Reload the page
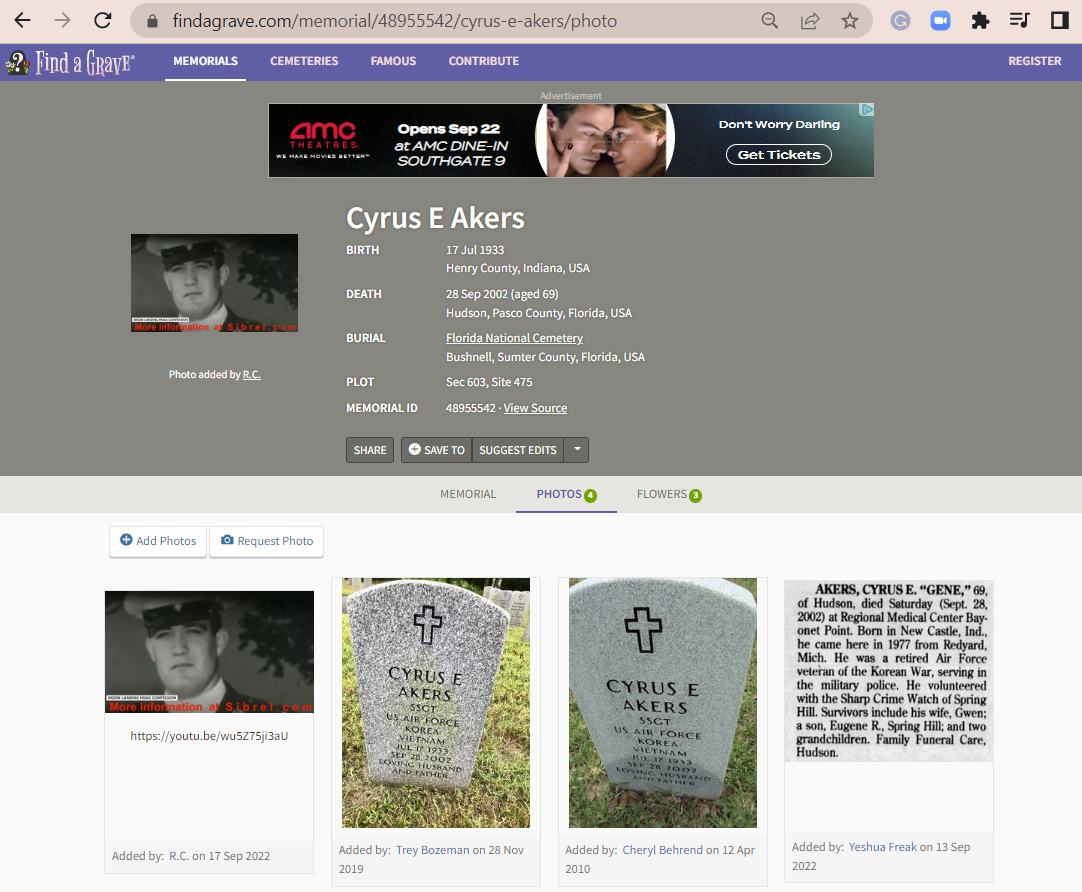This screenshot has width=1082, height=892. [103, 20]
